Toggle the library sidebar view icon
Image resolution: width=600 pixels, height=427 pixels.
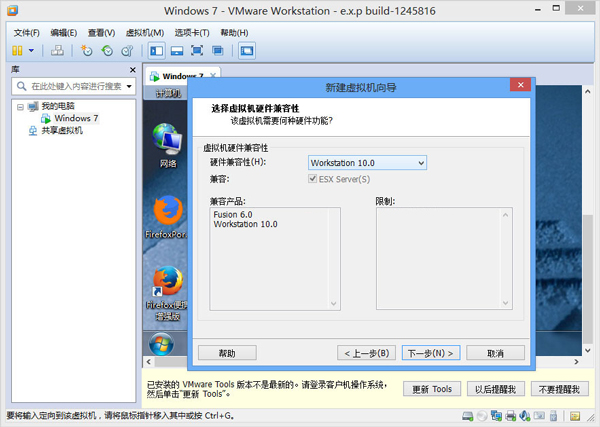point(157,51)
